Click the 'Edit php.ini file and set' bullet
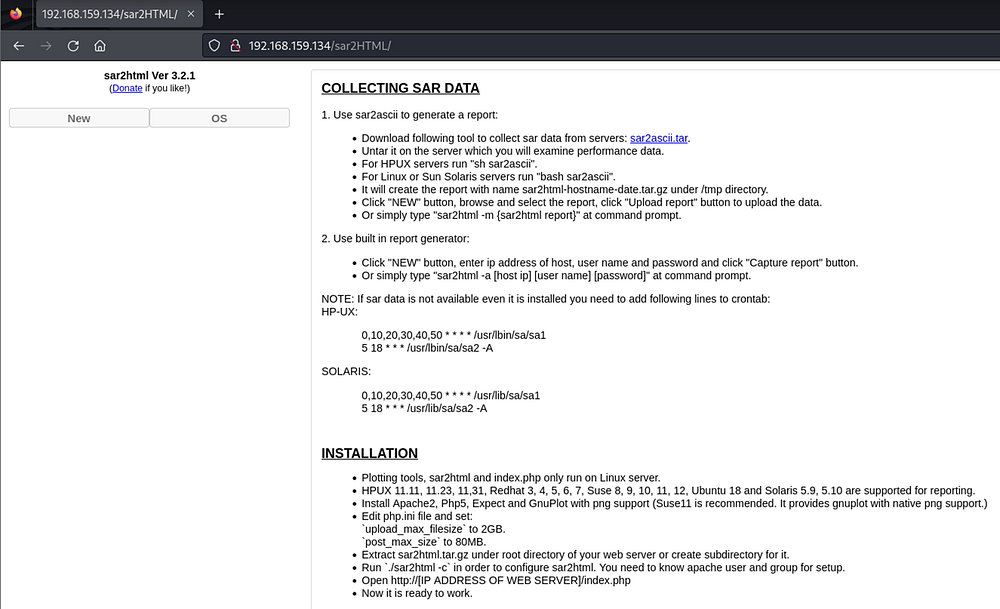Screen dimensions: 1000x609 coord(417,516)
